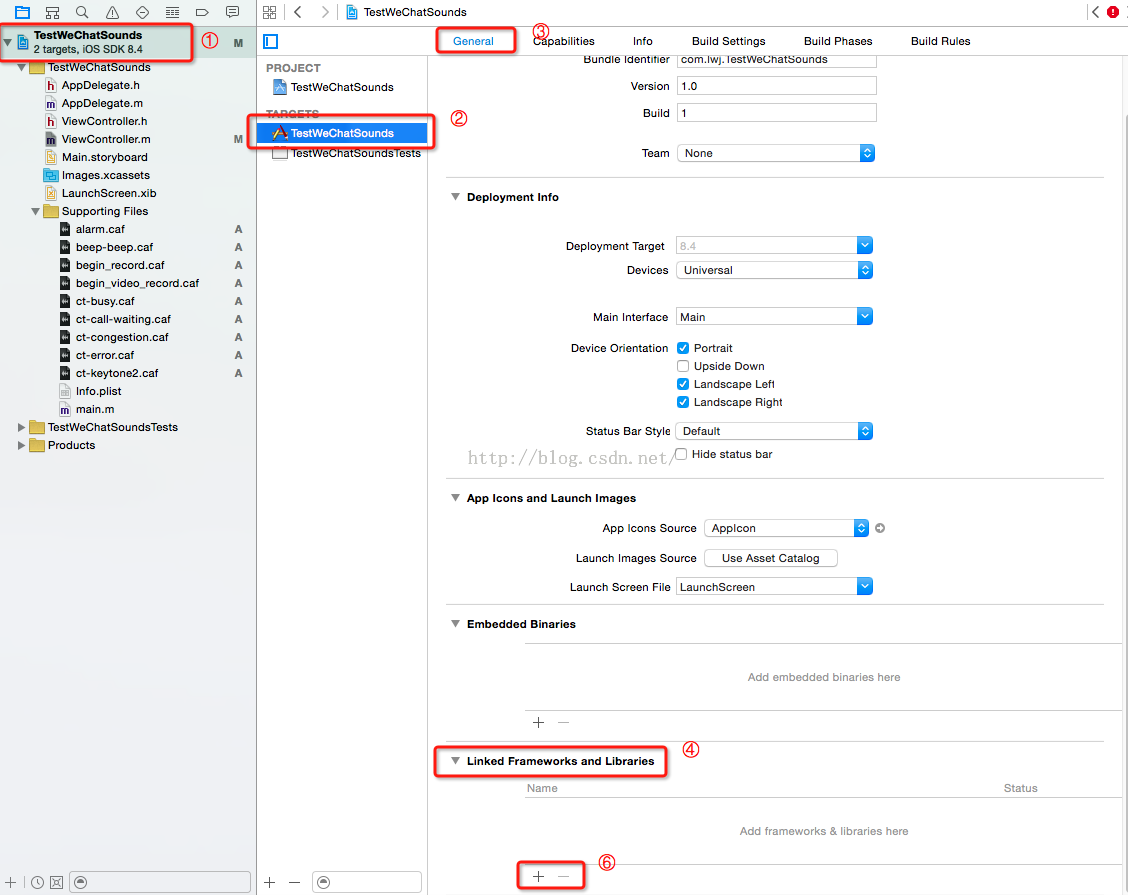Enable the Upside Down orientation checkbox
Screen dimensions: 1128x895
tap(683, 366)
